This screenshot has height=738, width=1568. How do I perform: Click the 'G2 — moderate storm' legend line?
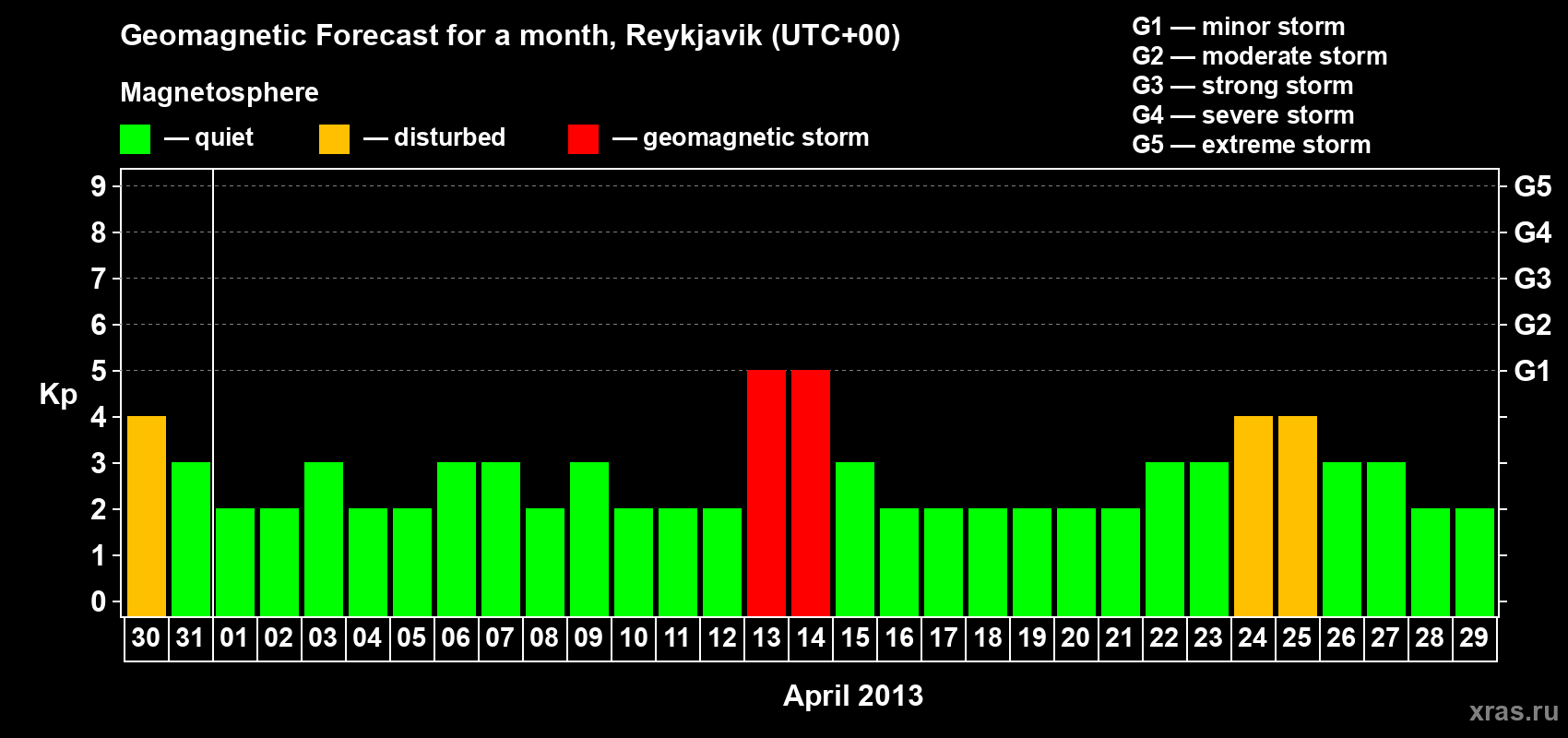[x=1260, y=56]
